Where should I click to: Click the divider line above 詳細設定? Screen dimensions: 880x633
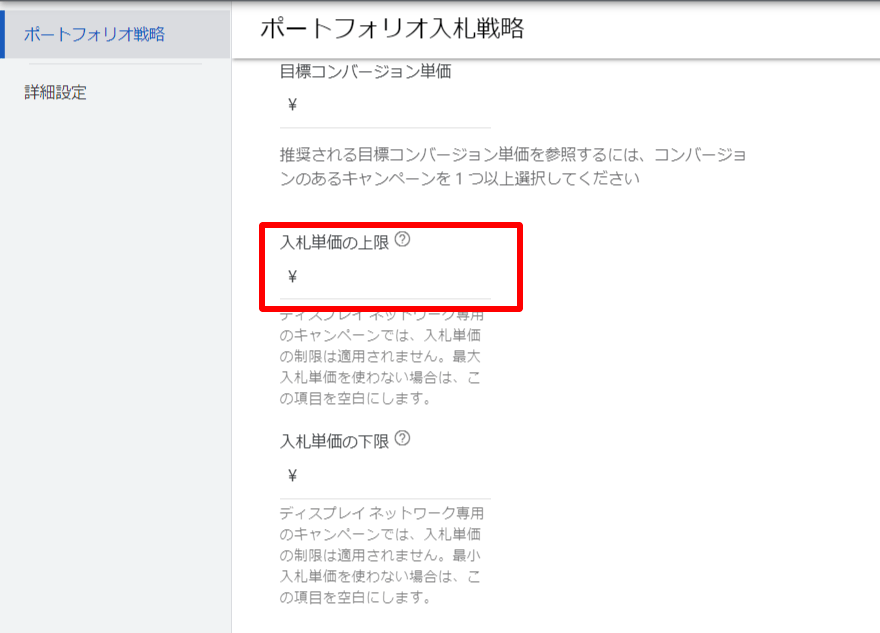pos(115,64)
